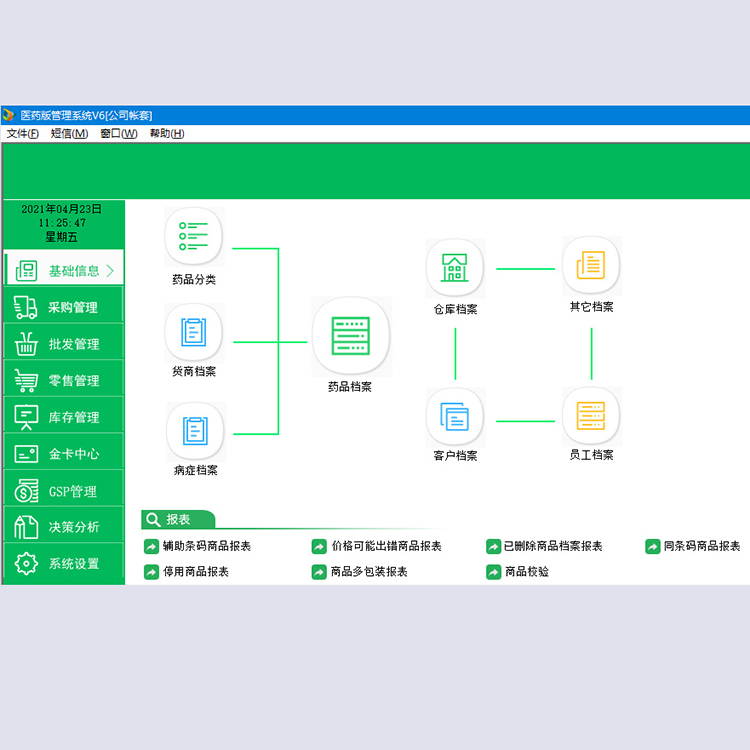Viewport: 750px width, 750px height.
Task: Select 采购管理 in the sidebar
Action: click(x=63, y=307)
